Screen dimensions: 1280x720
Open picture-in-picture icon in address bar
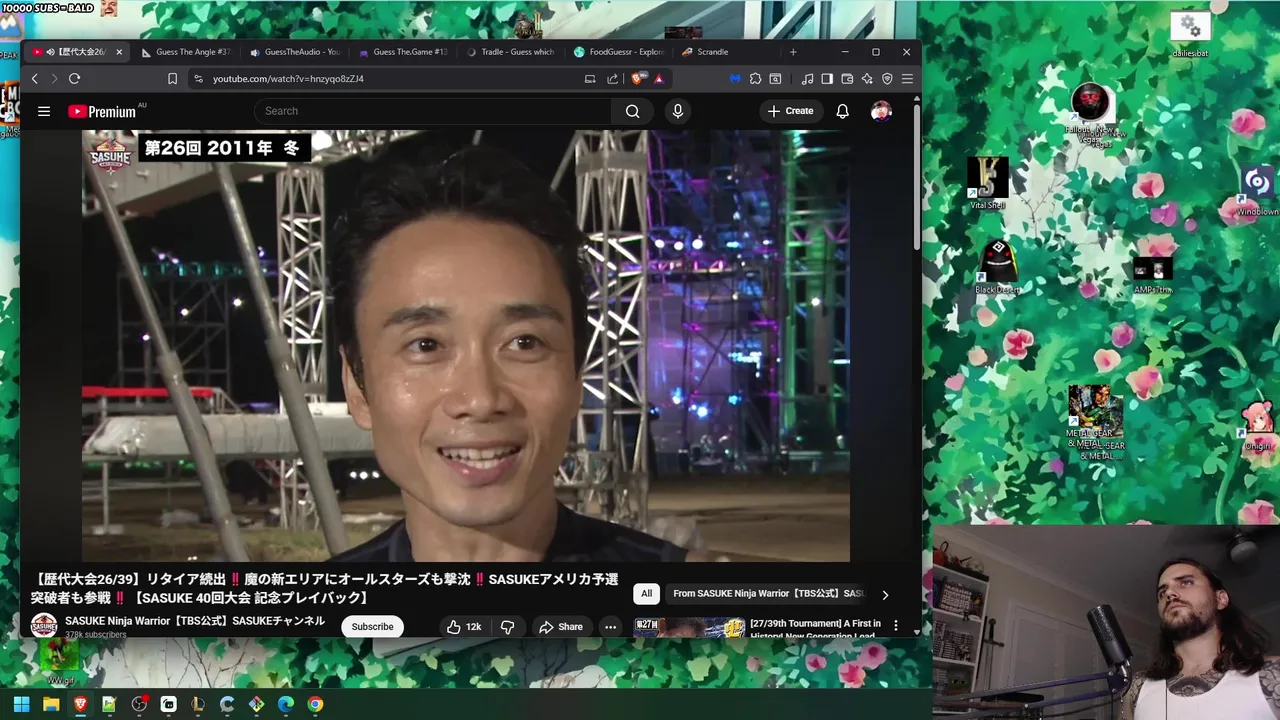[590, 79]
